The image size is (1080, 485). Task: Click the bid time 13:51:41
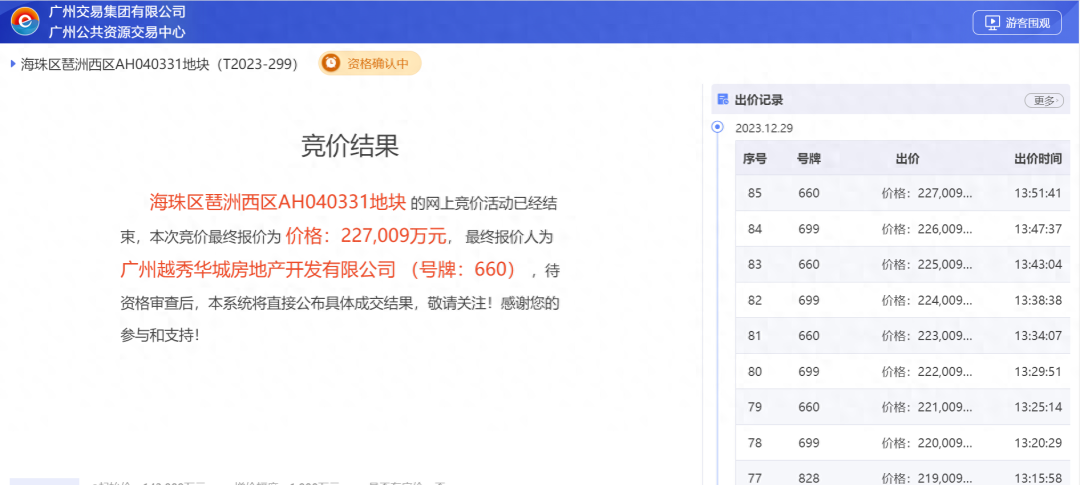click(x=1038, y=193)
